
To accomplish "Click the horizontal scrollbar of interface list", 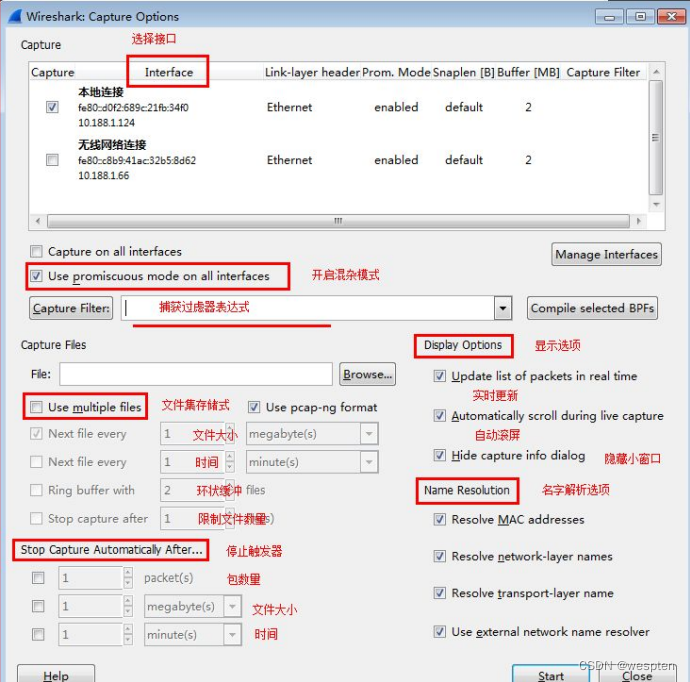I will pos(338,221).
